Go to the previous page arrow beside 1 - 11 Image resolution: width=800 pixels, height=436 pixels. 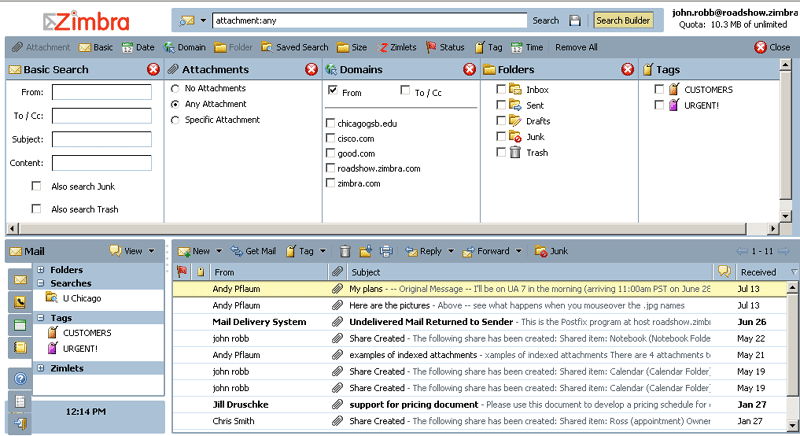742,251
